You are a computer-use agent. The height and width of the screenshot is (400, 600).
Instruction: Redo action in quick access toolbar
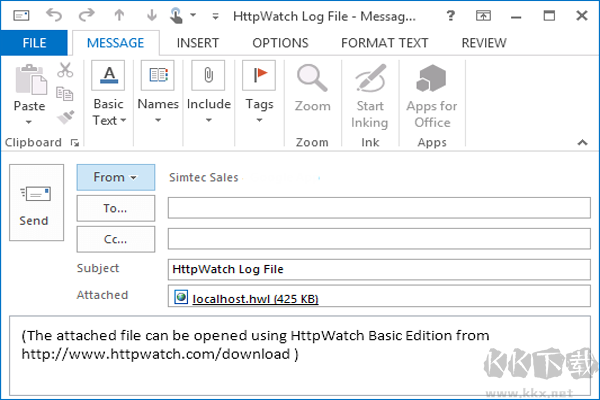coord(86,15)
